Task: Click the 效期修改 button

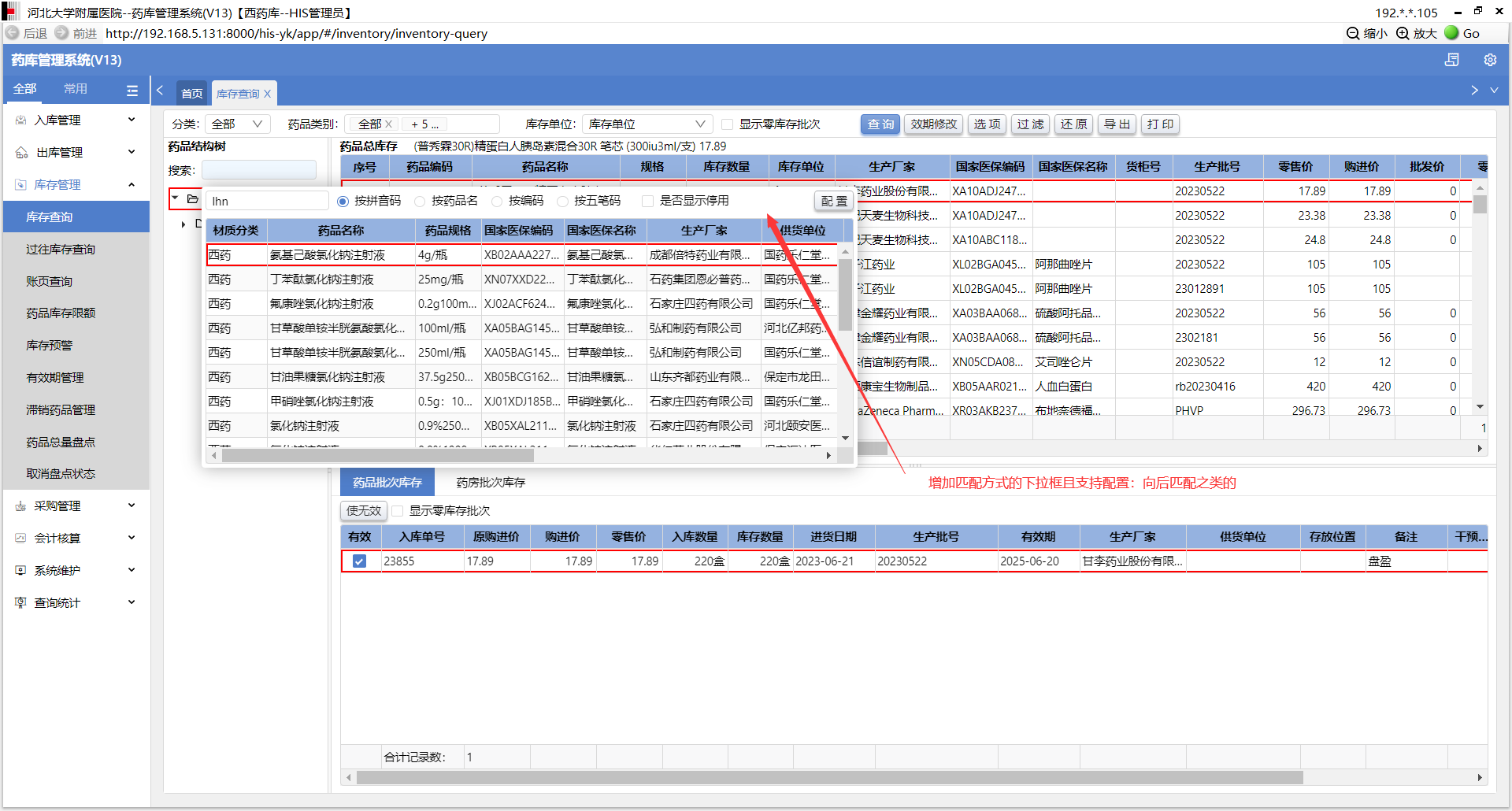Action: 934,124
